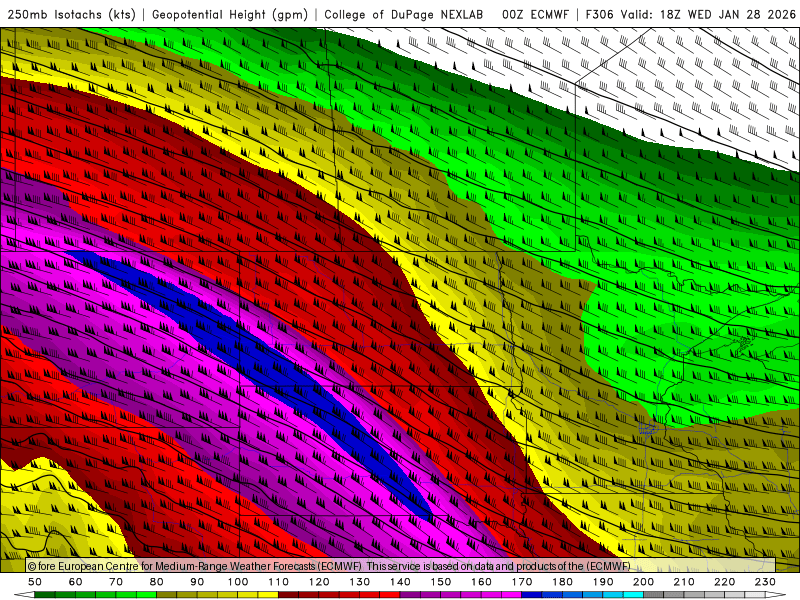
Task: Click the '110' color scale label
Action: click(278, 582)
